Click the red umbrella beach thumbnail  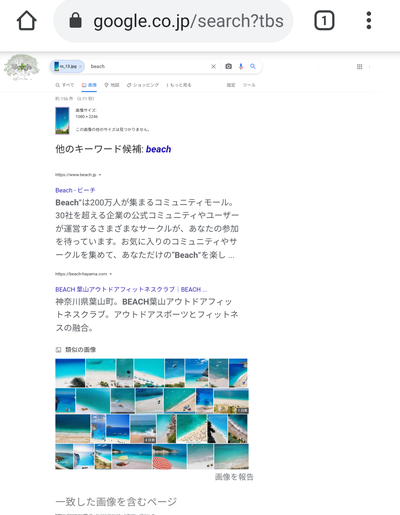pos(170,457)
